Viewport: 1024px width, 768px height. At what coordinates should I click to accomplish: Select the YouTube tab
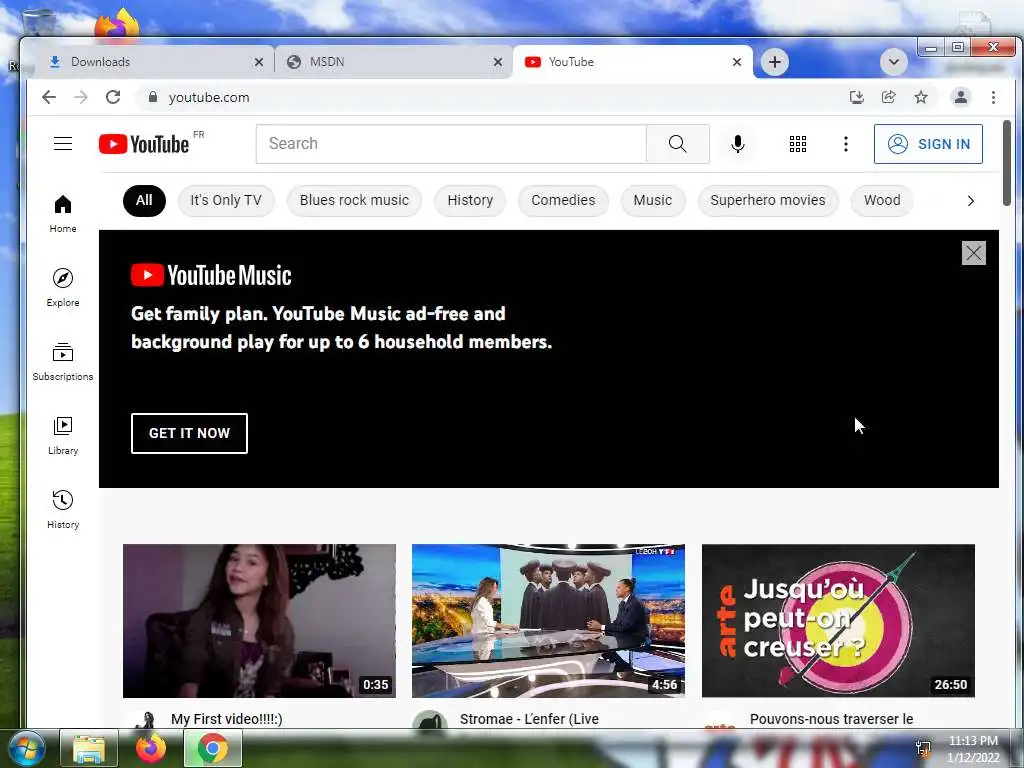[x=632, y=62]
